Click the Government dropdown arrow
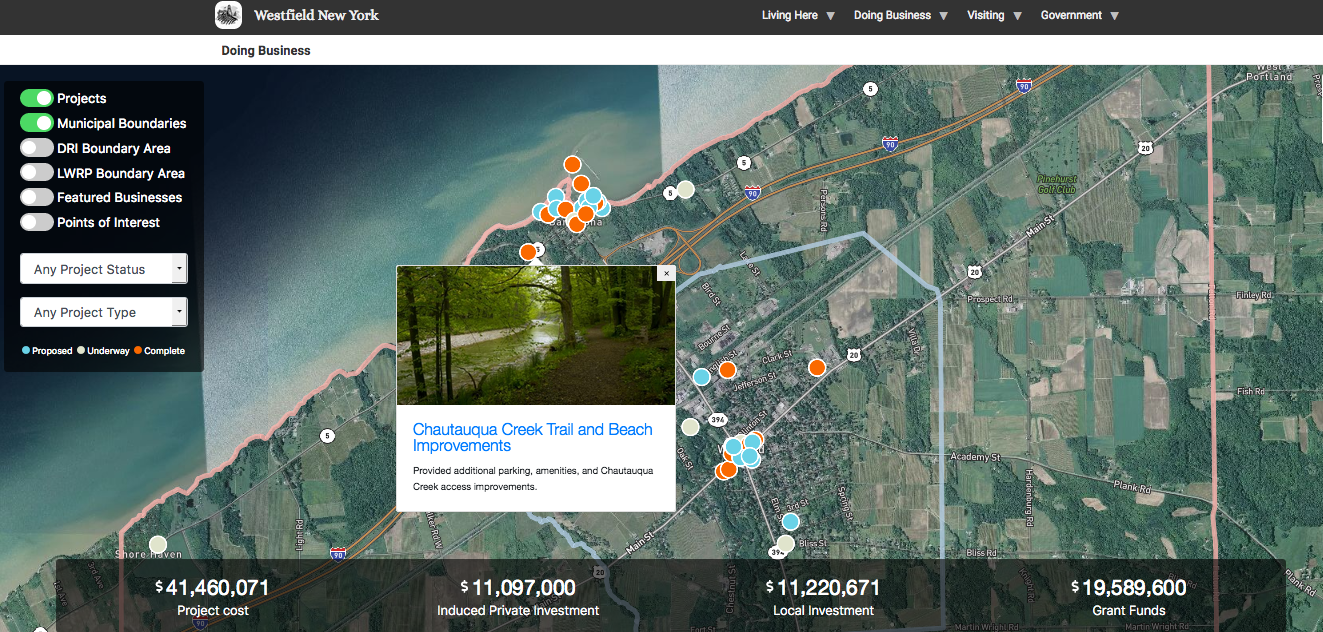 click(x=1114, y=16)
